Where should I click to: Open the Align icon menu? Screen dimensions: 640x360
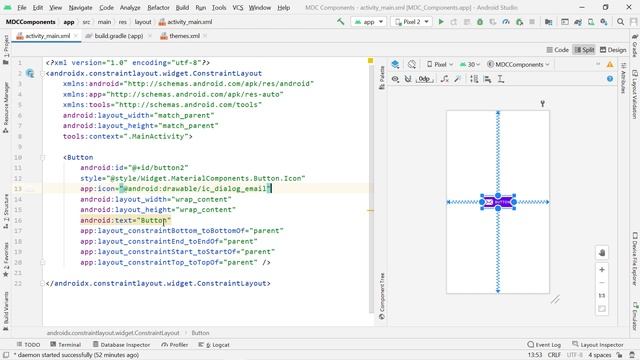point(487,79)
